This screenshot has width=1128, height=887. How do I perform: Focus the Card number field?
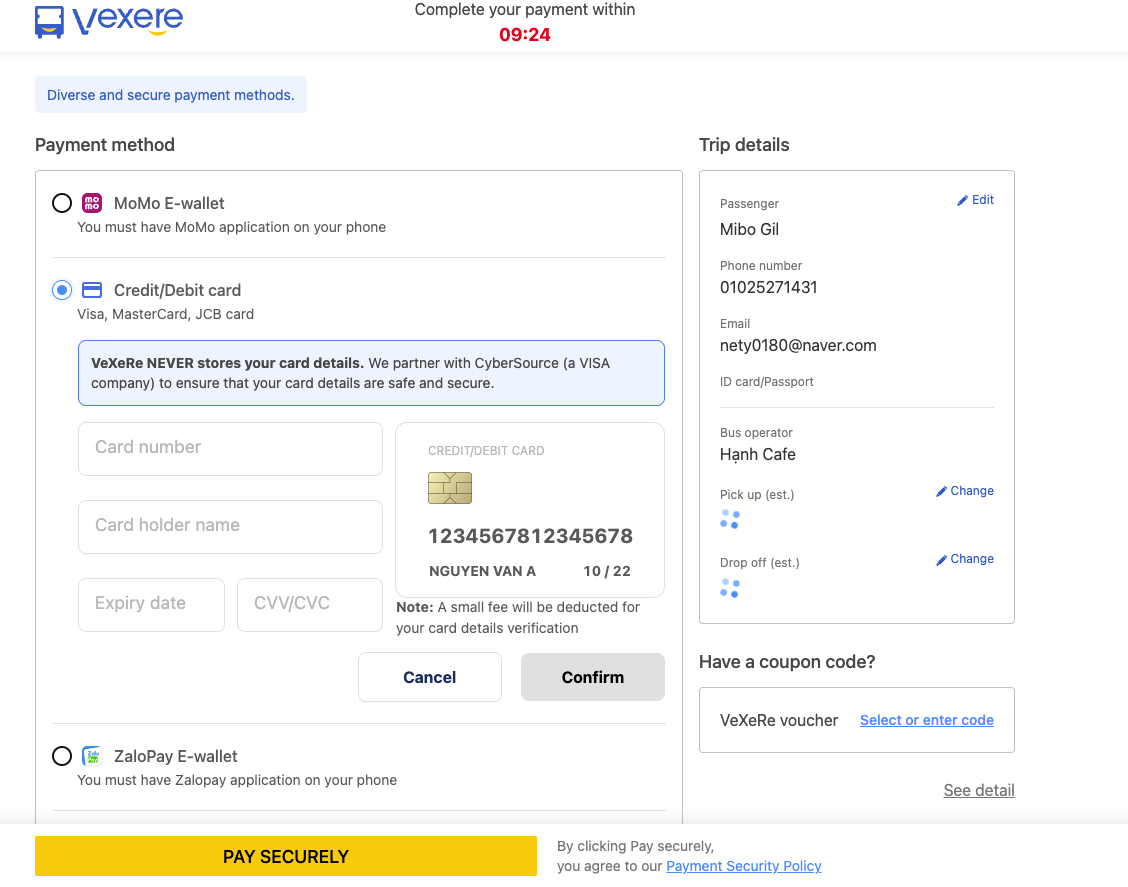(230, 448)
